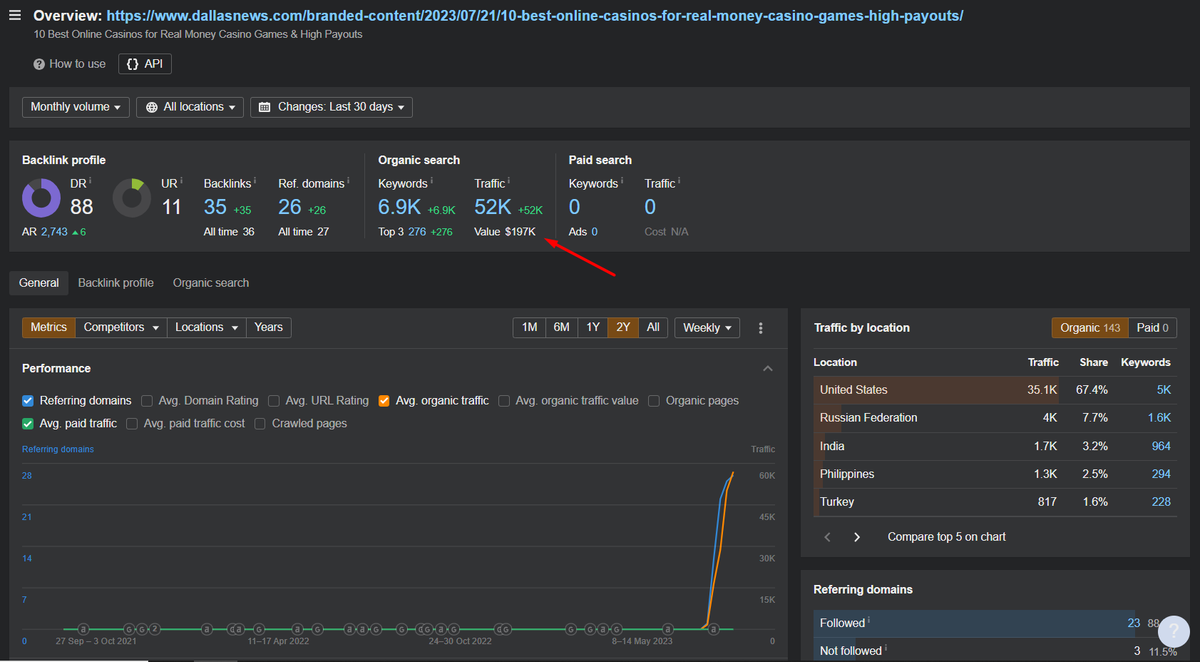Image resolution: width=1200 pixels, height=662 pixels.
Task: Collapse the Performance section chevron
Action: [768, 369]
